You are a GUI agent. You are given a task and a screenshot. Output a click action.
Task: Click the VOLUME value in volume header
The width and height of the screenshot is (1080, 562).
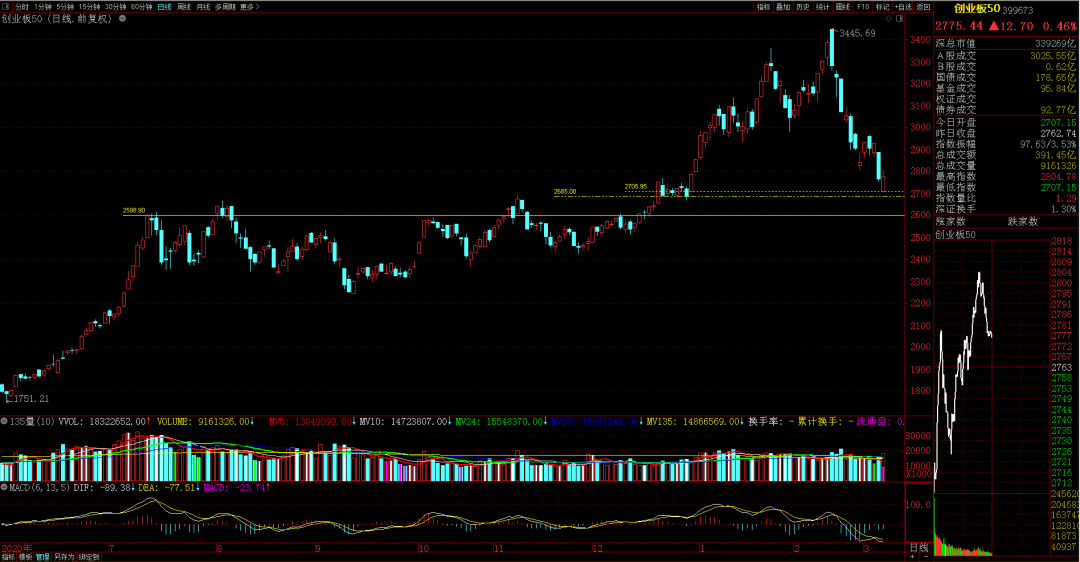pyautogui.click(x=223, y=422)
